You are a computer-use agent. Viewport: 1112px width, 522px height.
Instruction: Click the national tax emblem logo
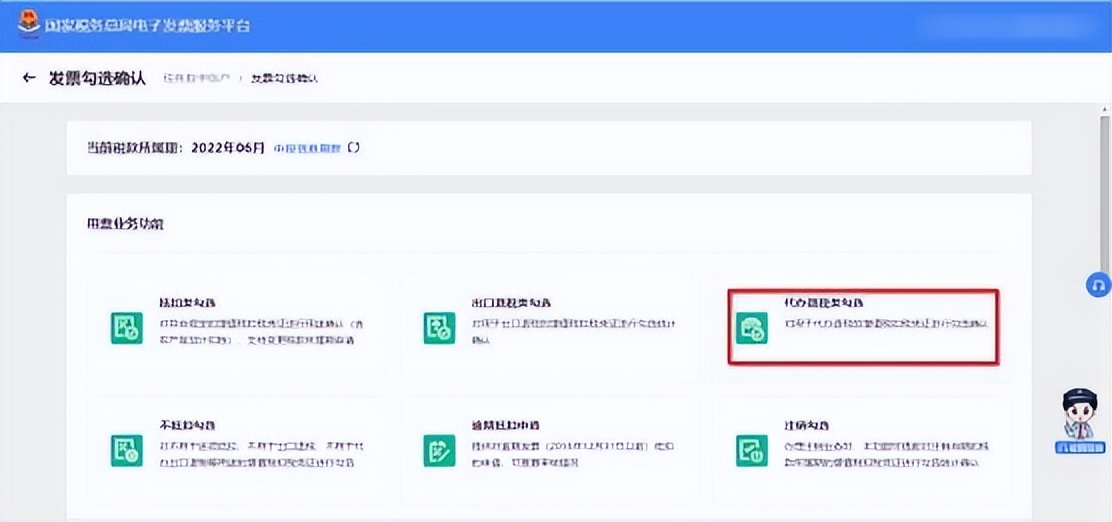coord(29,23)
